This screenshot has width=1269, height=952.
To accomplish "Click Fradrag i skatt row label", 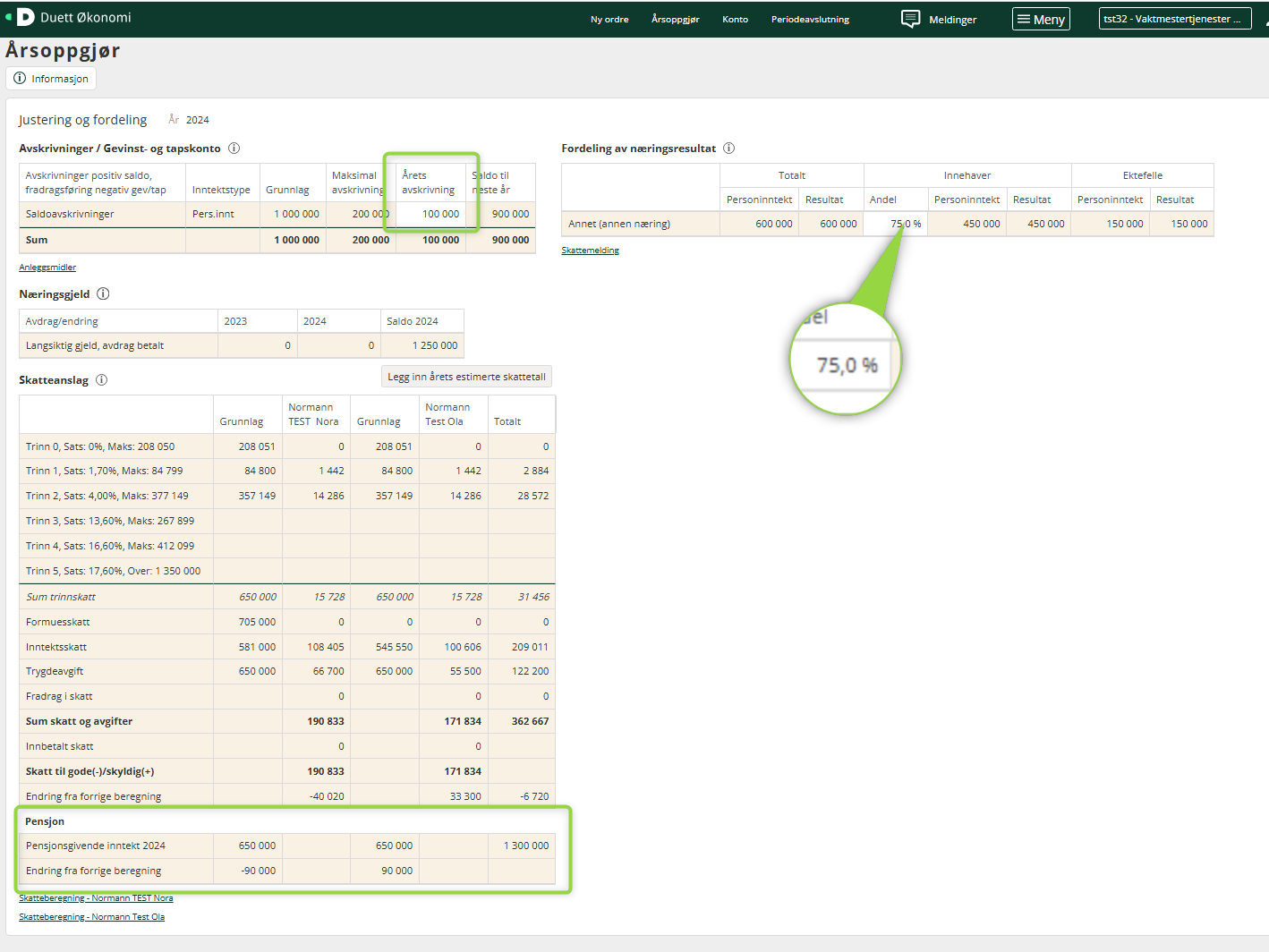I will pos(58,696).
